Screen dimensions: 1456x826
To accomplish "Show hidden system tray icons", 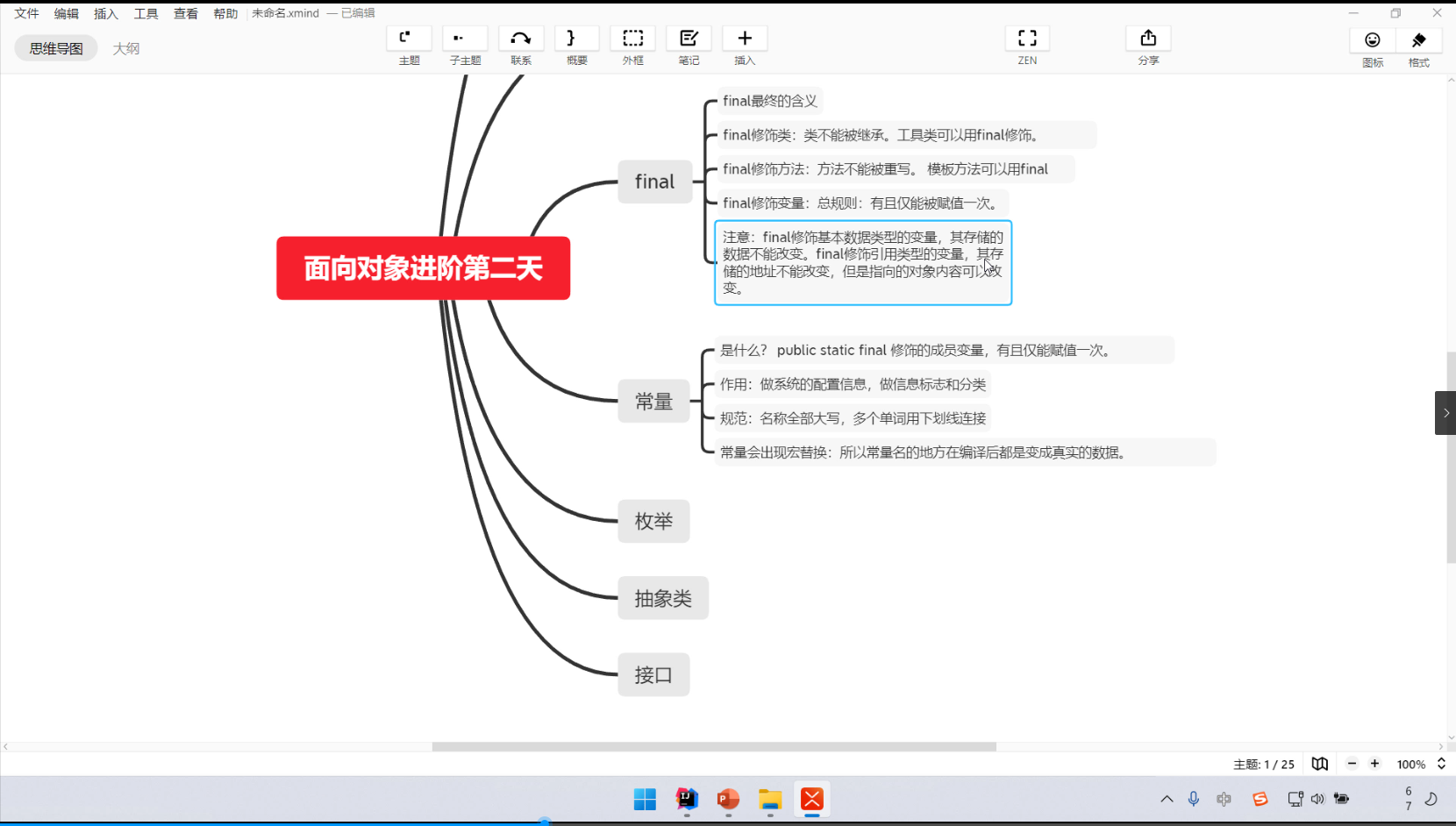I will pyautogui.click(x=1167, y=799).
